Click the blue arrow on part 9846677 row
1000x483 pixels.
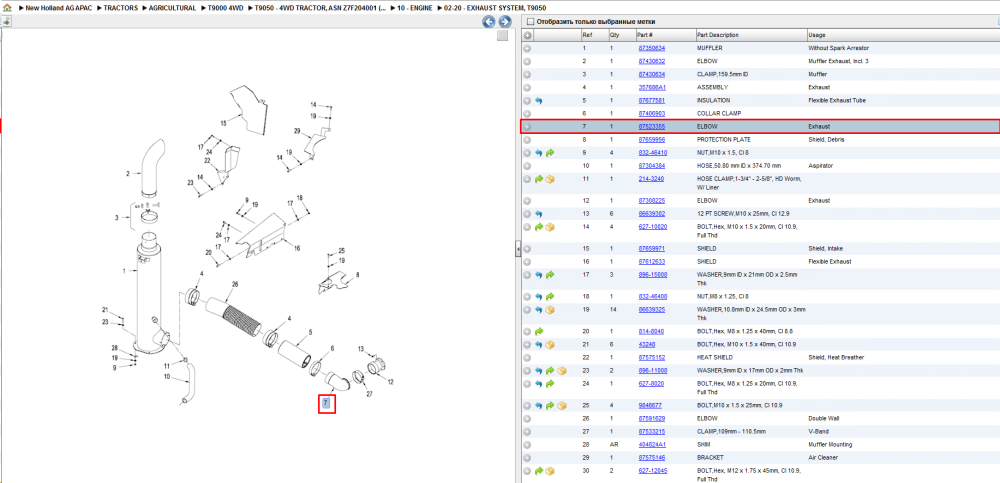click(539, 405)
